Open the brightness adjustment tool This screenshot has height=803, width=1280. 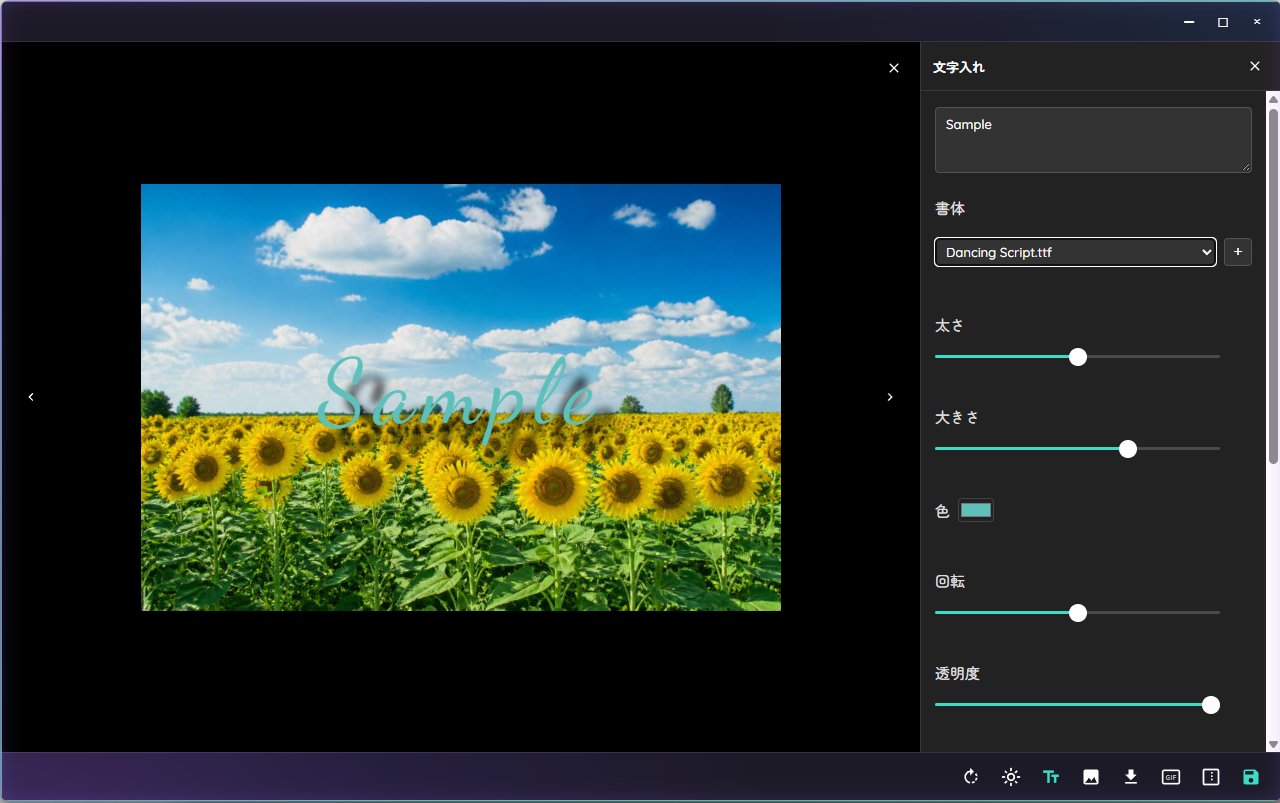click(1011, 777)
